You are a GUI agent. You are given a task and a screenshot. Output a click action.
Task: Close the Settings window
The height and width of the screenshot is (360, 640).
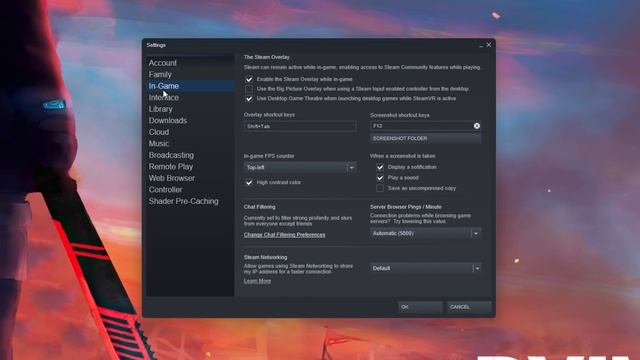[x=489, y=45]
